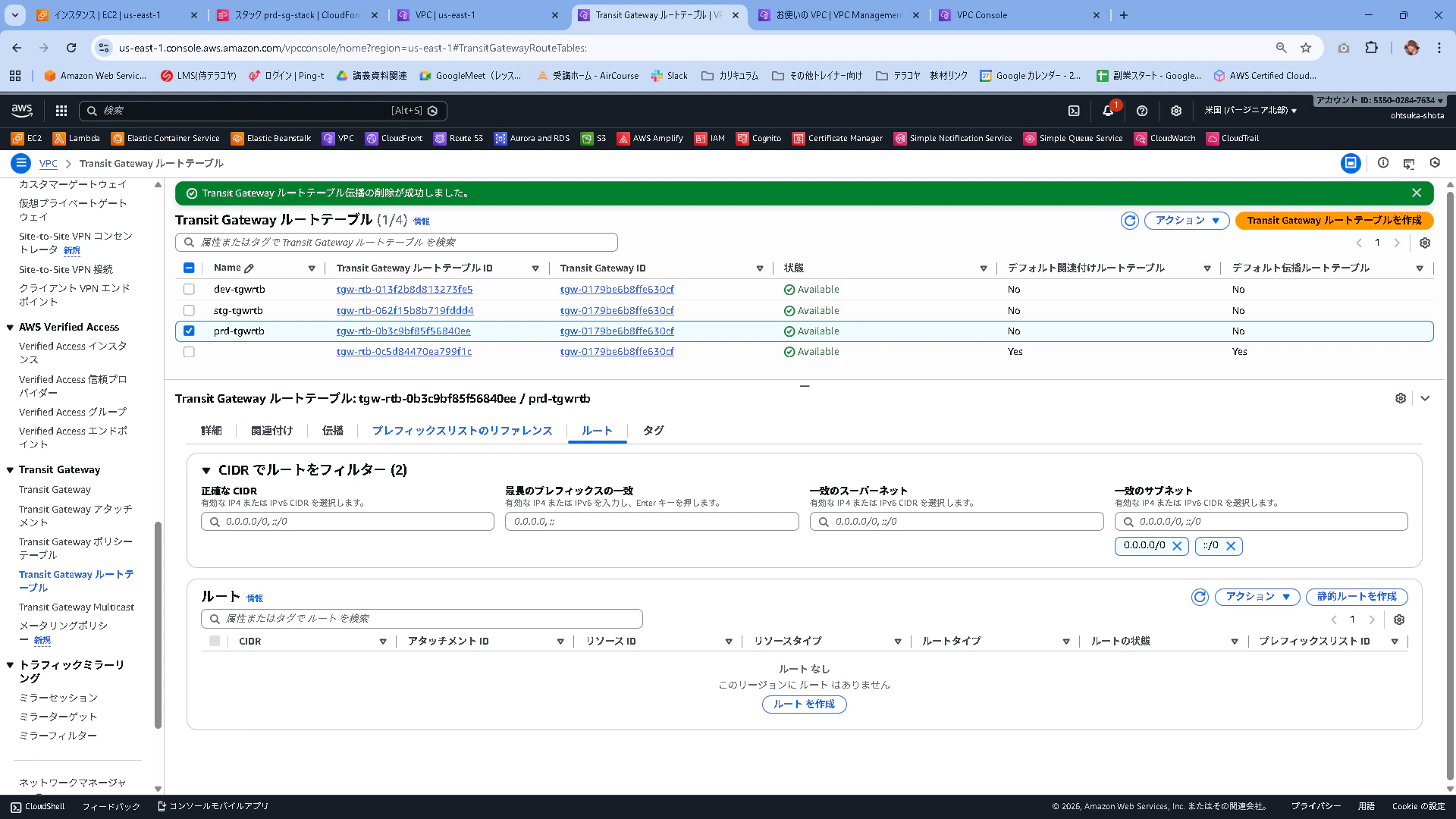
Task: Open the Slack bookmark
Action: pos(669,76)
